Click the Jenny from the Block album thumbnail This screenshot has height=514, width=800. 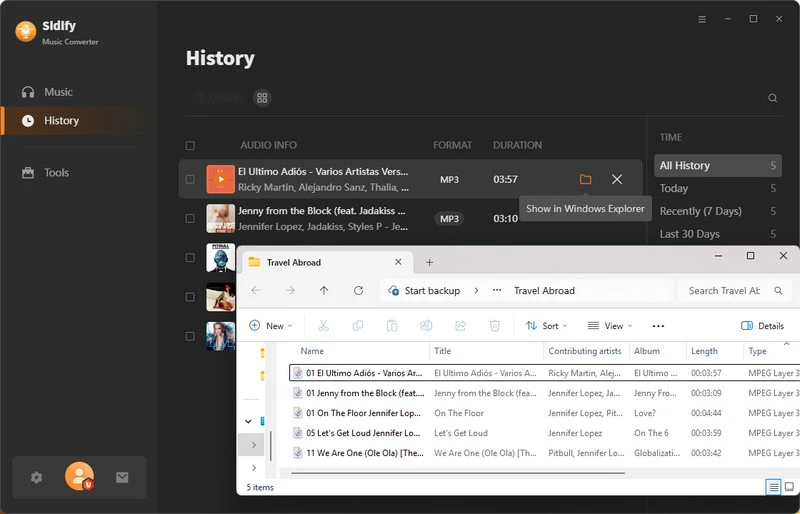(x=220, y=218)
